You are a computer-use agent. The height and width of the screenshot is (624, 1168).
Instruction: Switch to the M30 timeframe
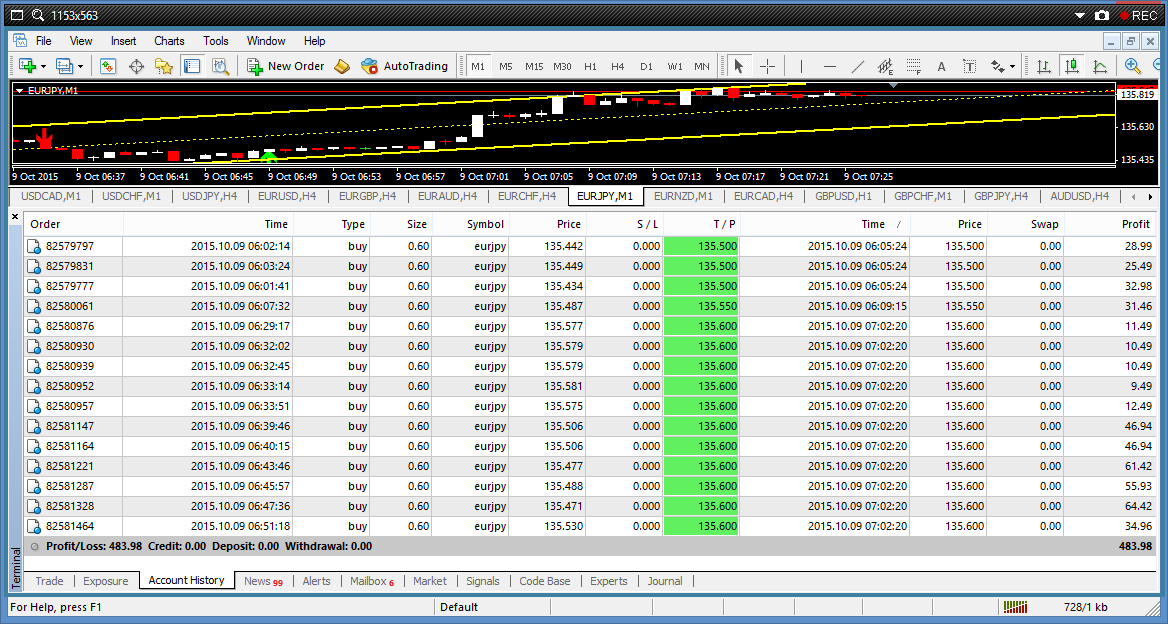(x=562, y=66)
